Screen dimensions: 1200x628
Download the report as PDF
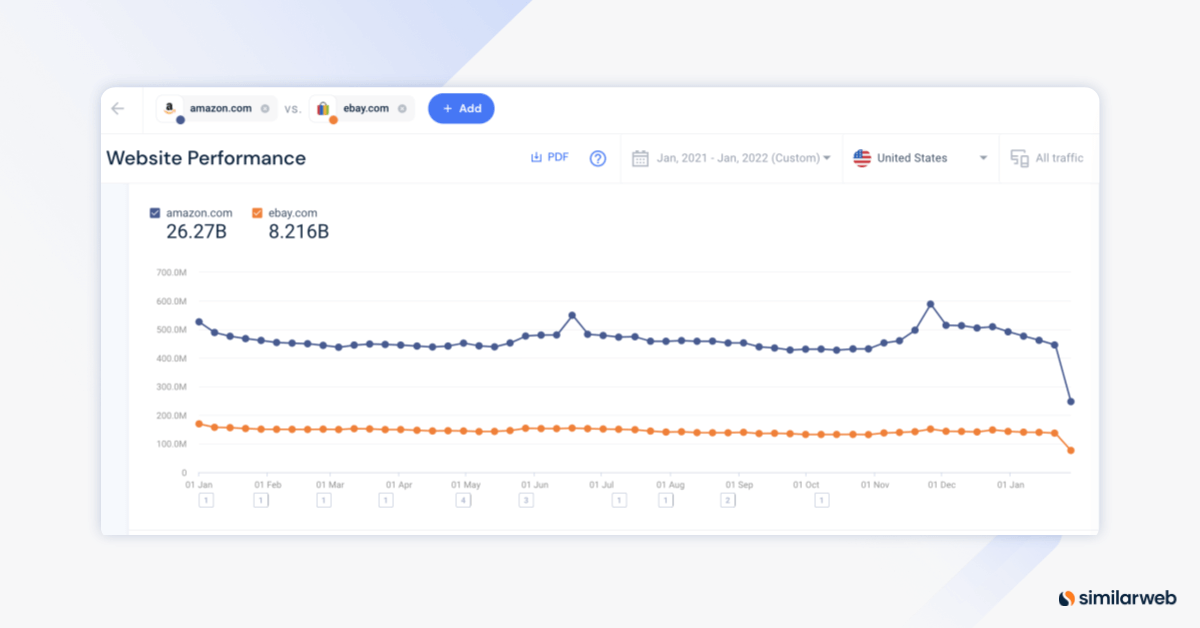549,157
